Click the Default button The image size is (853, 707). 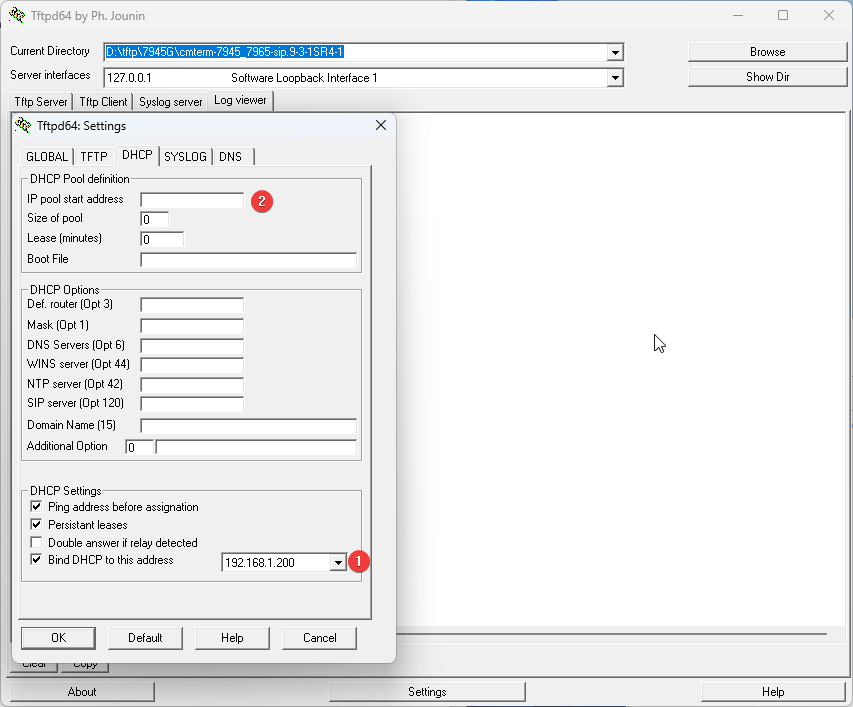145,638
